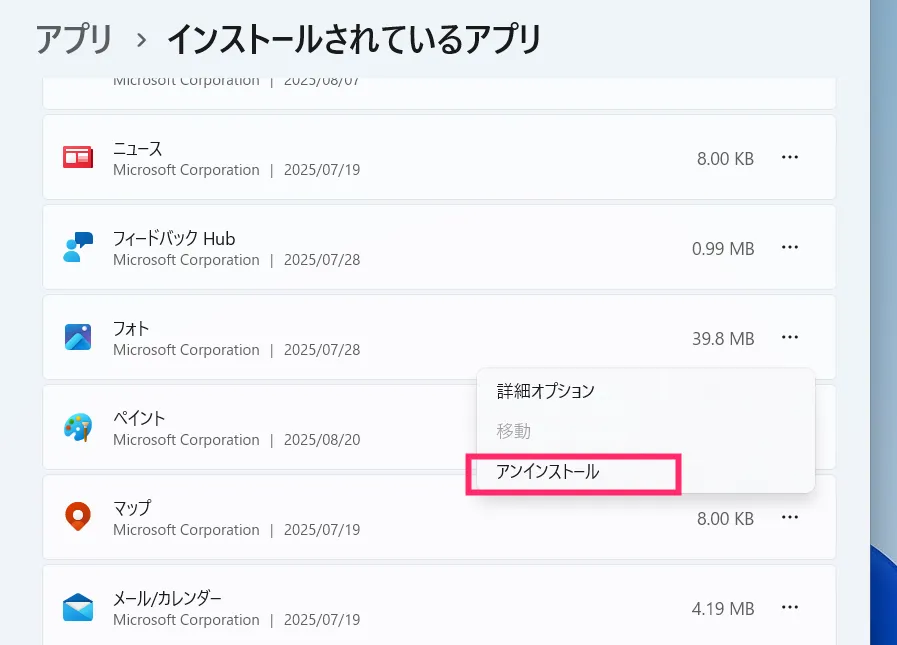Click the 39.8 MB size value
The width and height of the screenshot is (897, 645).
click(x=723, y=339)
